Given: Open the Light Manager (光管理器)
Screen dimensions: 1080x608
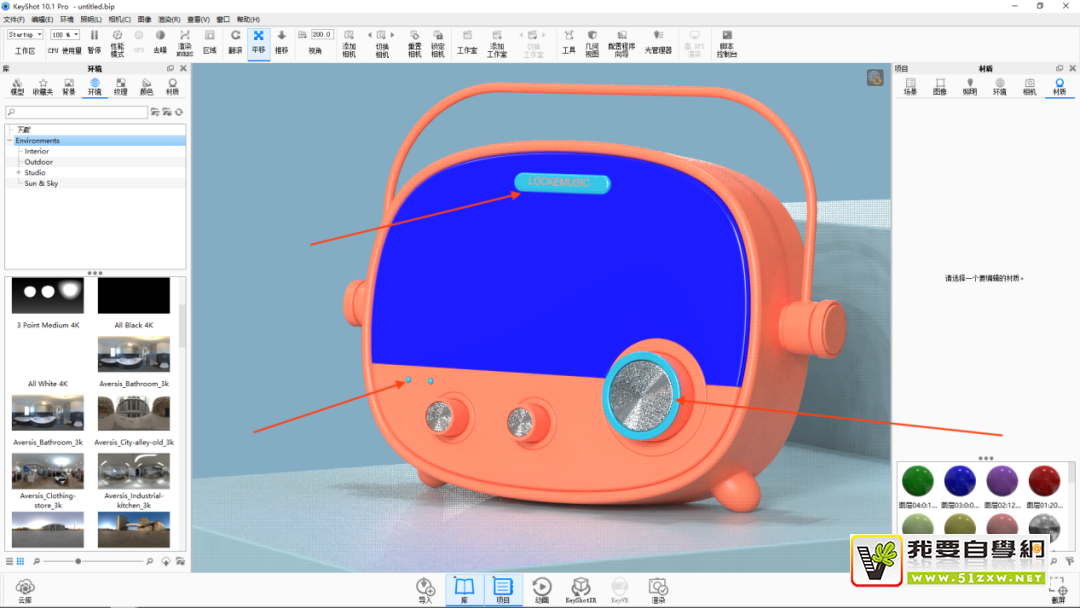Looking at the screenshot, I should (658, 40).
